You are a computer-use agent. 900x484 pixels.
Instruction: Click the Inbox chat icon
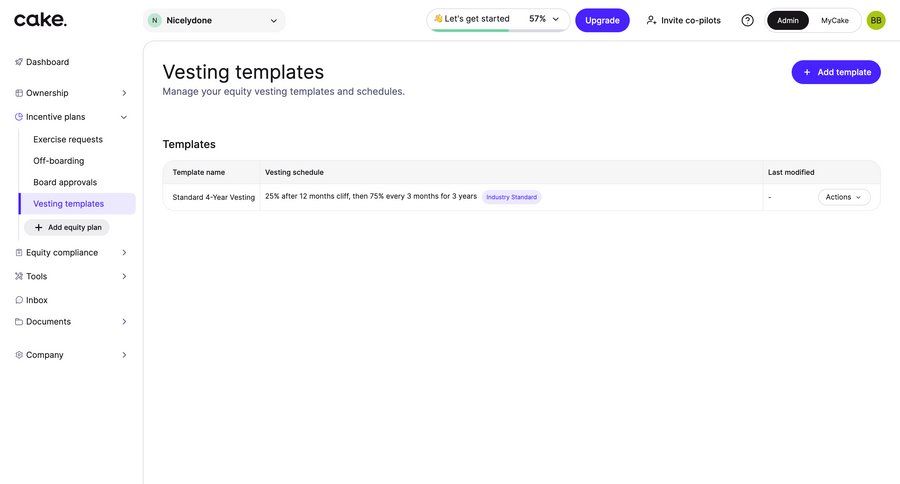pos(19,300)
